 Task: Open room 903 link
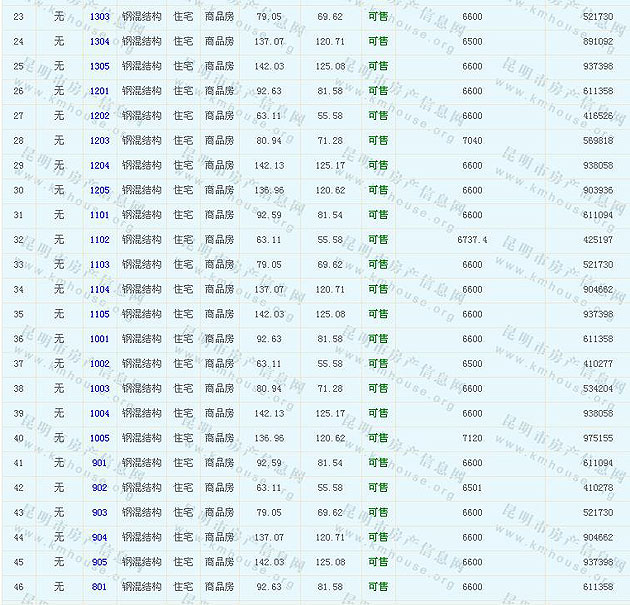[x=99, y=512]
